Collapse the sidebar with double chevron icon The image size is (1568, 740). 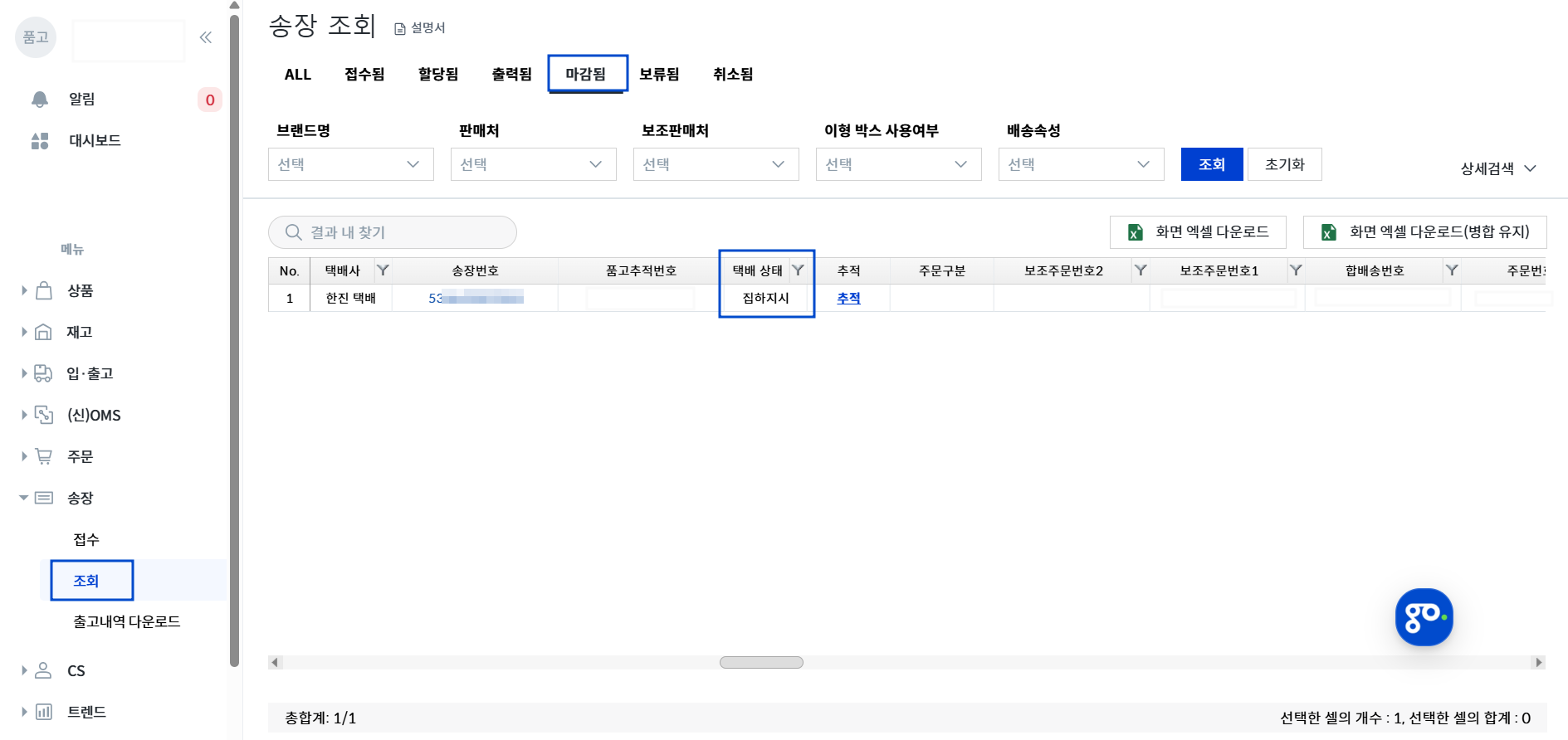click(206, 37)
